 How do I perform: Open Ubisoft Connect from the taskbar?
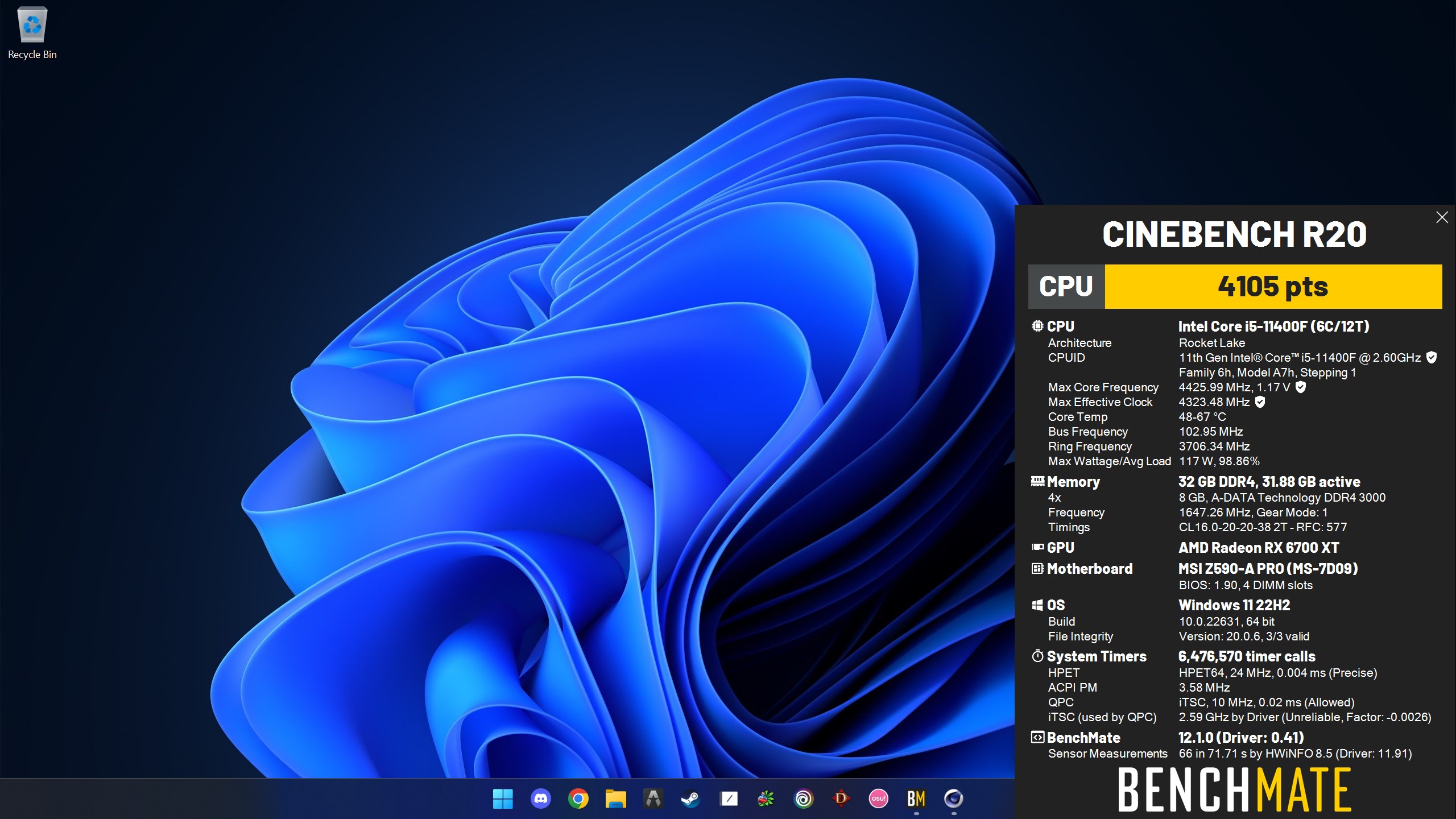pos(804,799)
